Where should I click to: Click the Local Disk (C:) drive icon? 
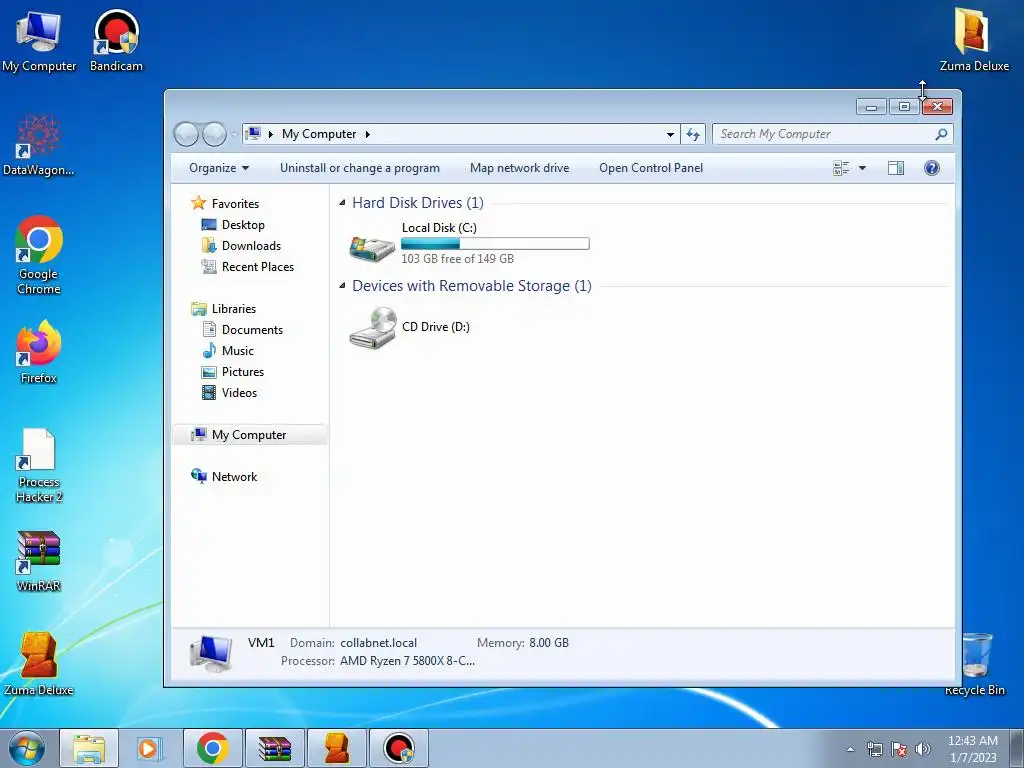372,248
